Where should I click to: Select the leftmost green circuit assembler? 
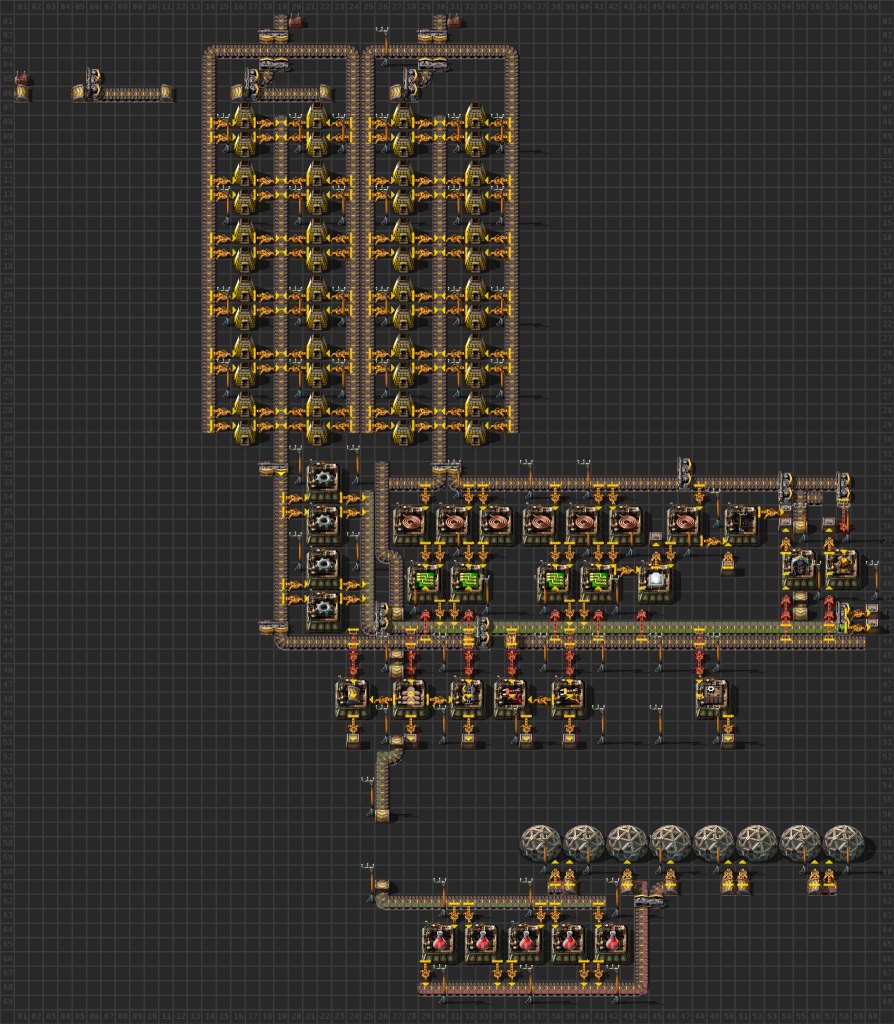coord(424,583)
